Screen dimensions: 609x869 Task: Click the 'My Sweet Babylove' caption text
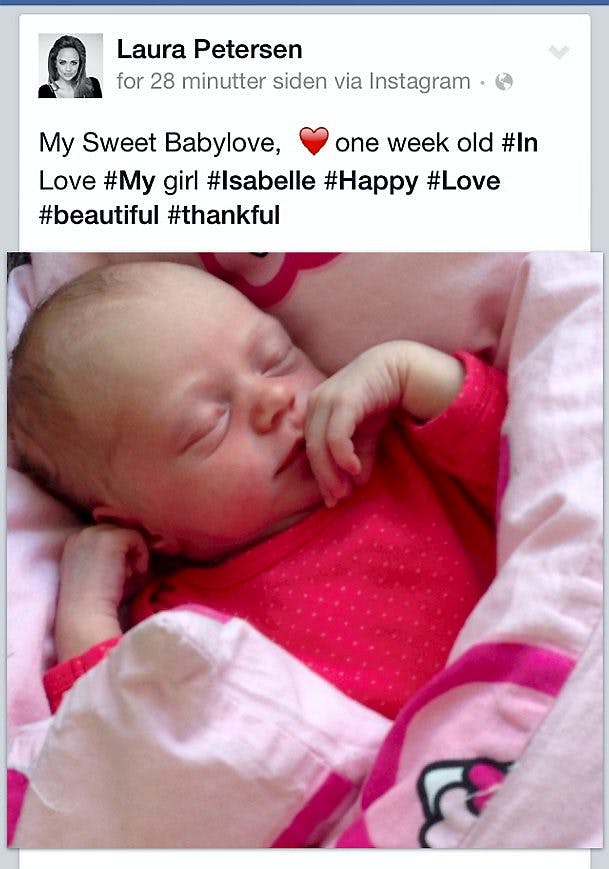click(x=160, y=143)
